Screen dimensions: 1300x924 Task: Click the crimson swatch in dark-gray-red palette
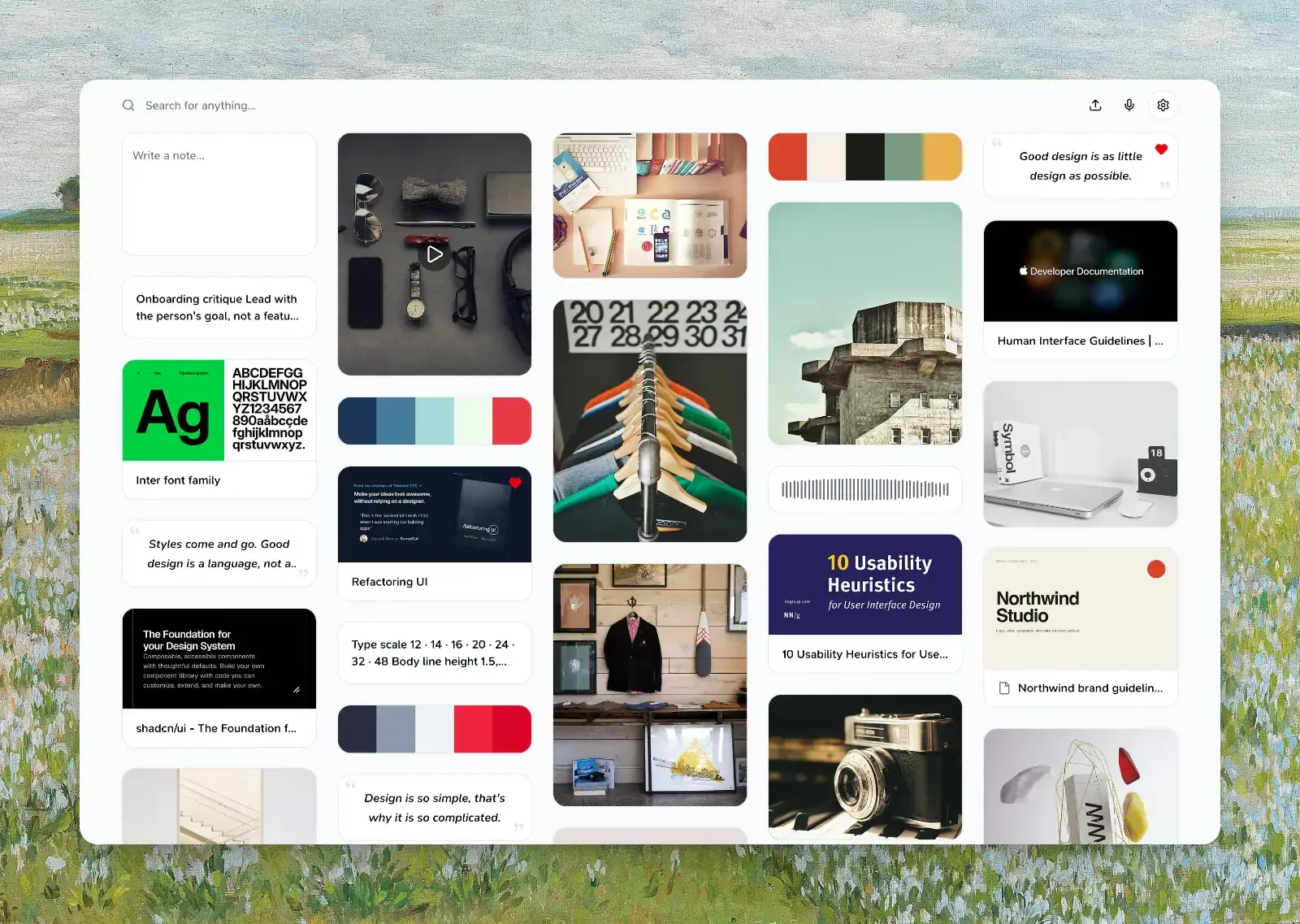click(512, 729)
